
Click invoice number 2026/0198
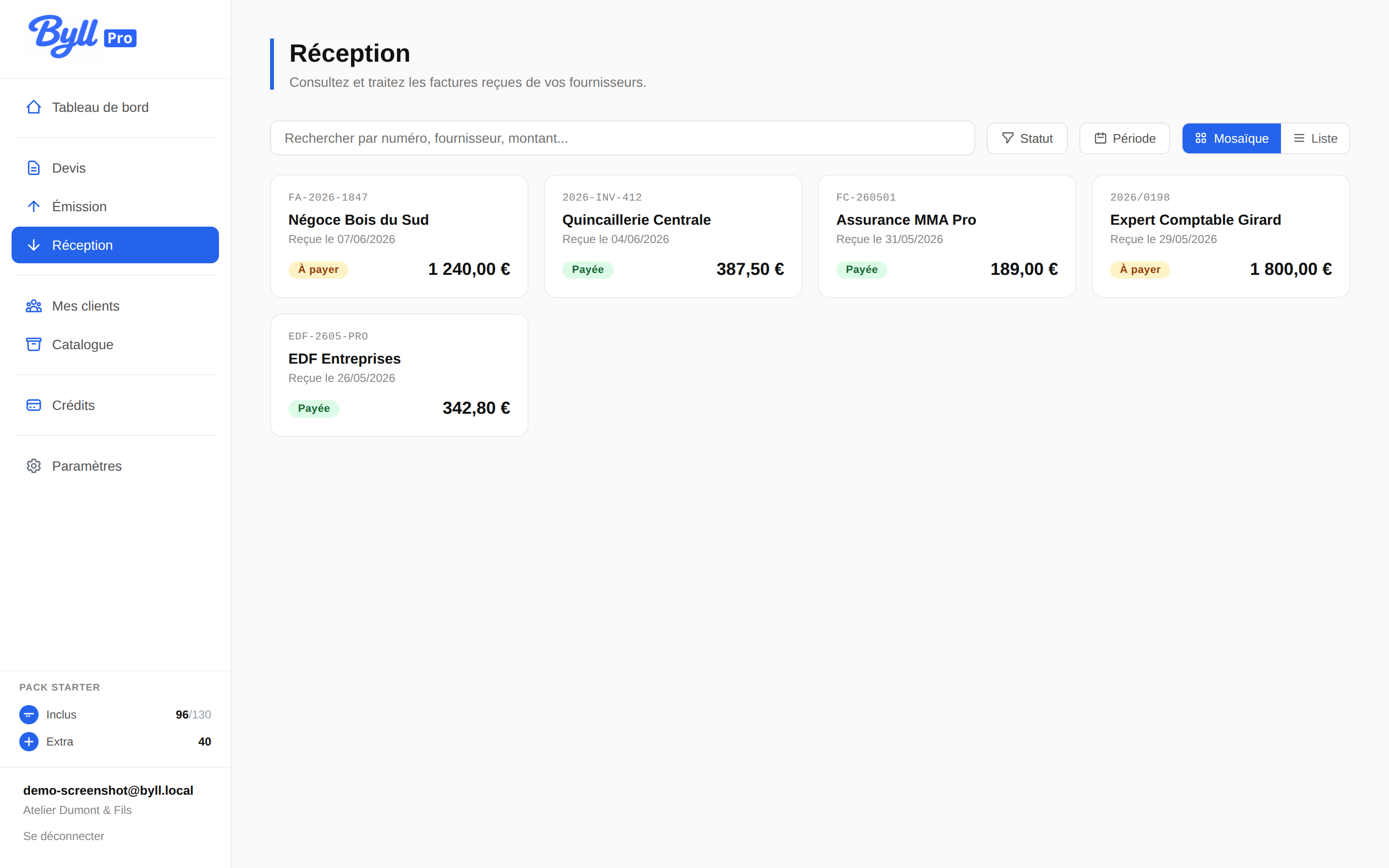tap(1139, 198)
